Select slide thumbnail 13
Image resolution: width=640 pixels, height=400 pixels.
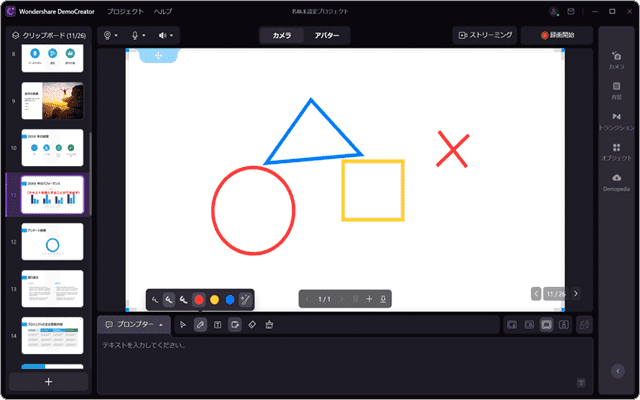[x=52, y=289]
